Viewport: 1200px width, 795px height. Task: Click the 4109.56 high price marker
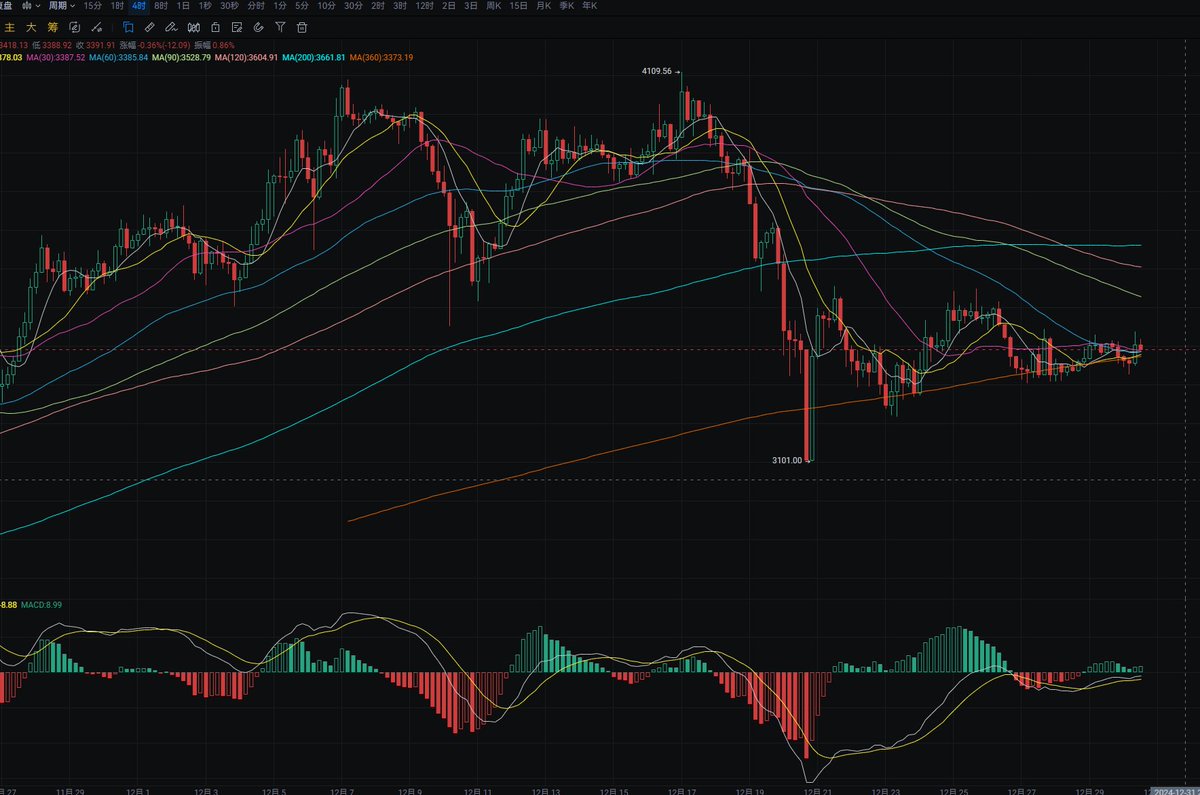click(x=658, y=72)
